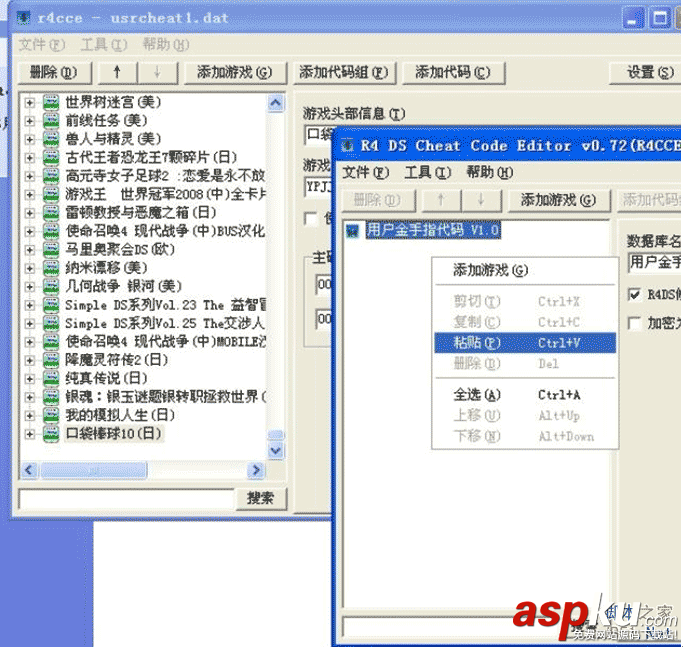Click game icon beside 口袋棒球10(日)
The width and height of the screenshot is (683, 647).
point(51,434)
